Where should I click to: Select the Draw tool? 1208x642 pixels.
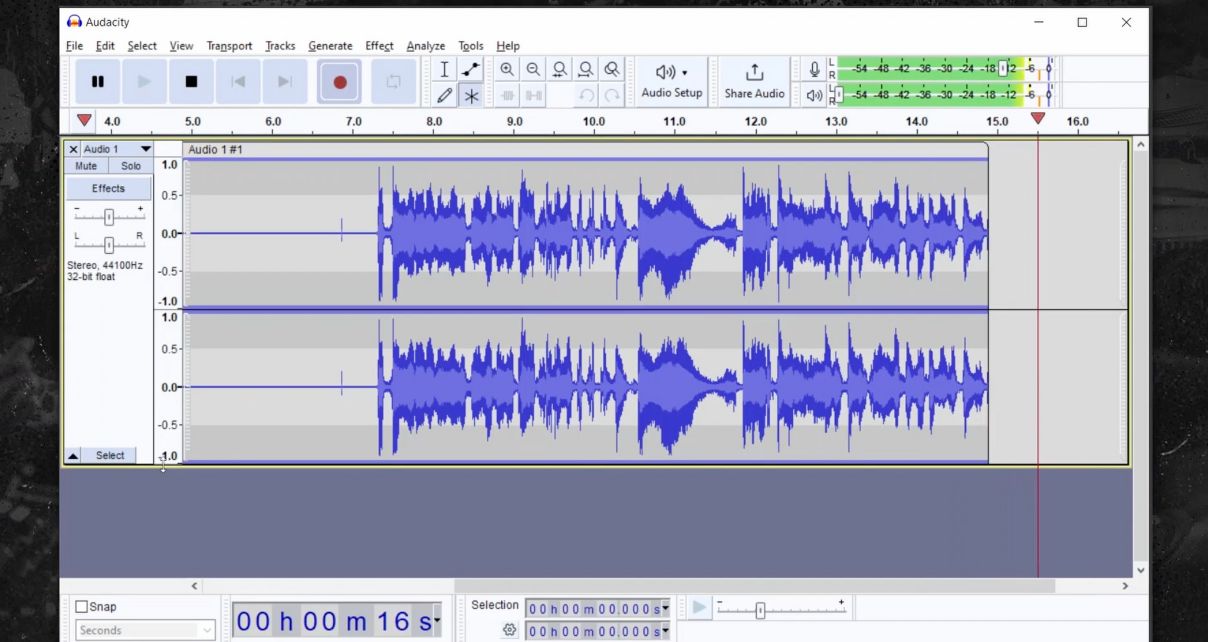pos(444,96)
